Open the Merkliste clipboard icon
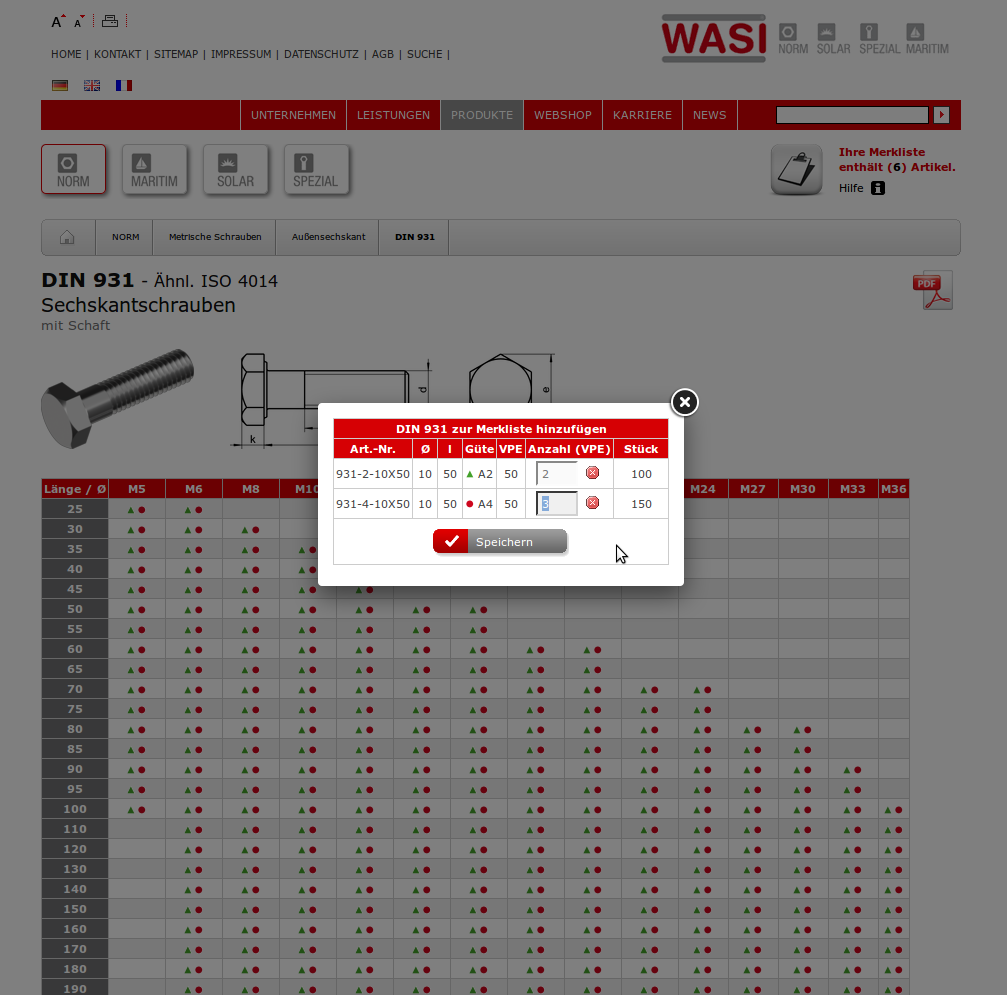1007x995 pixels. [x=796, y=169]
